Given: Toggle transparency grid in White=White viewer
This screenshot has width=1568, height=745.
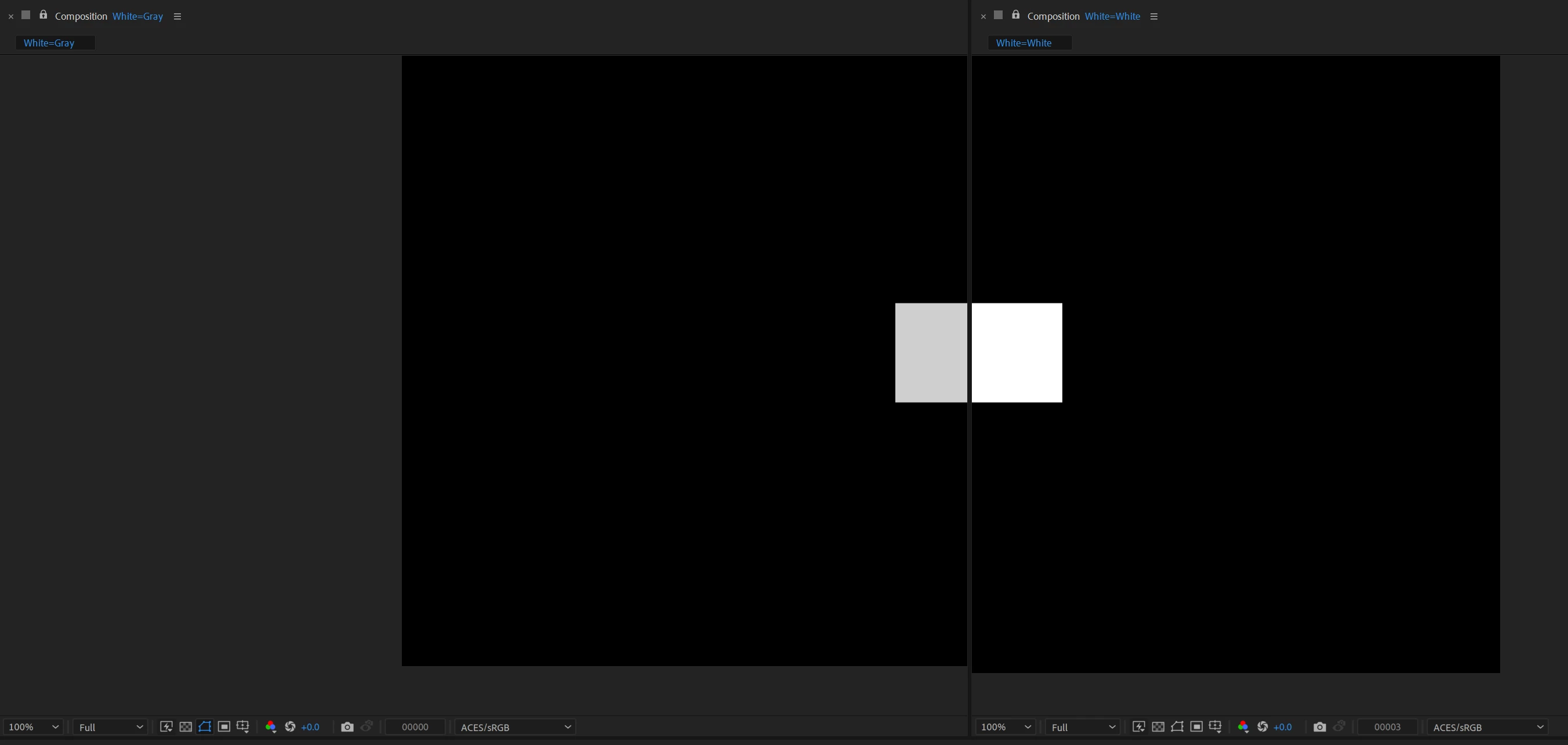Looking at the screenshot, I should point(1158,727).
